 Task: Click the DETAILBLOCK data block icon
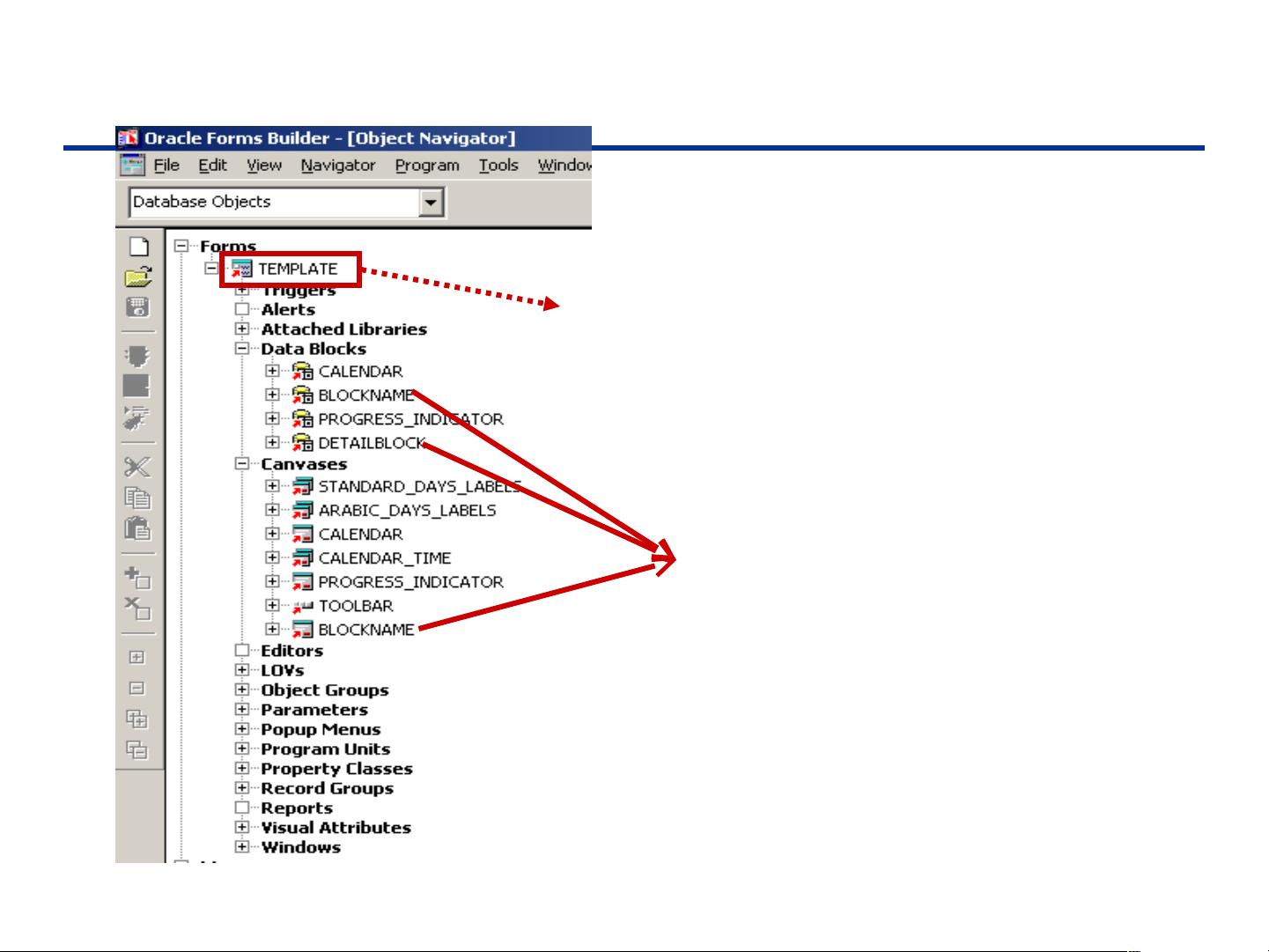303,443
